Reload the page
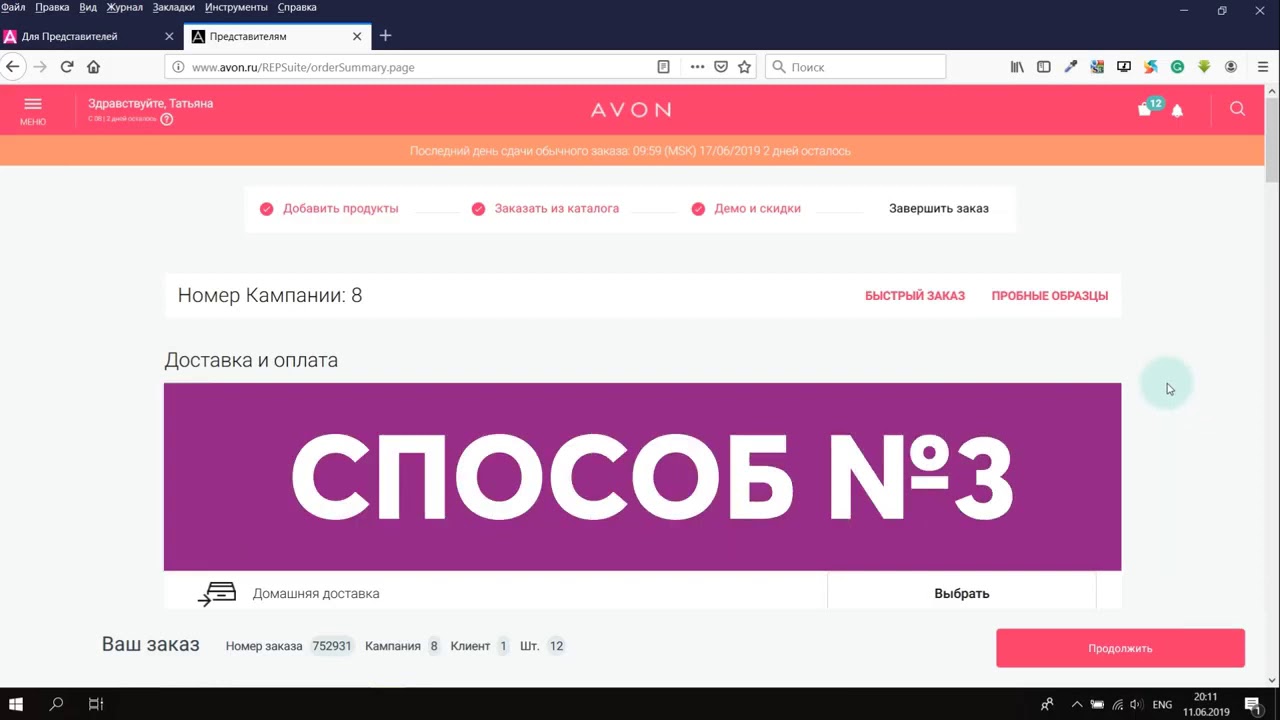1280x720 pixels. (67, 67)
